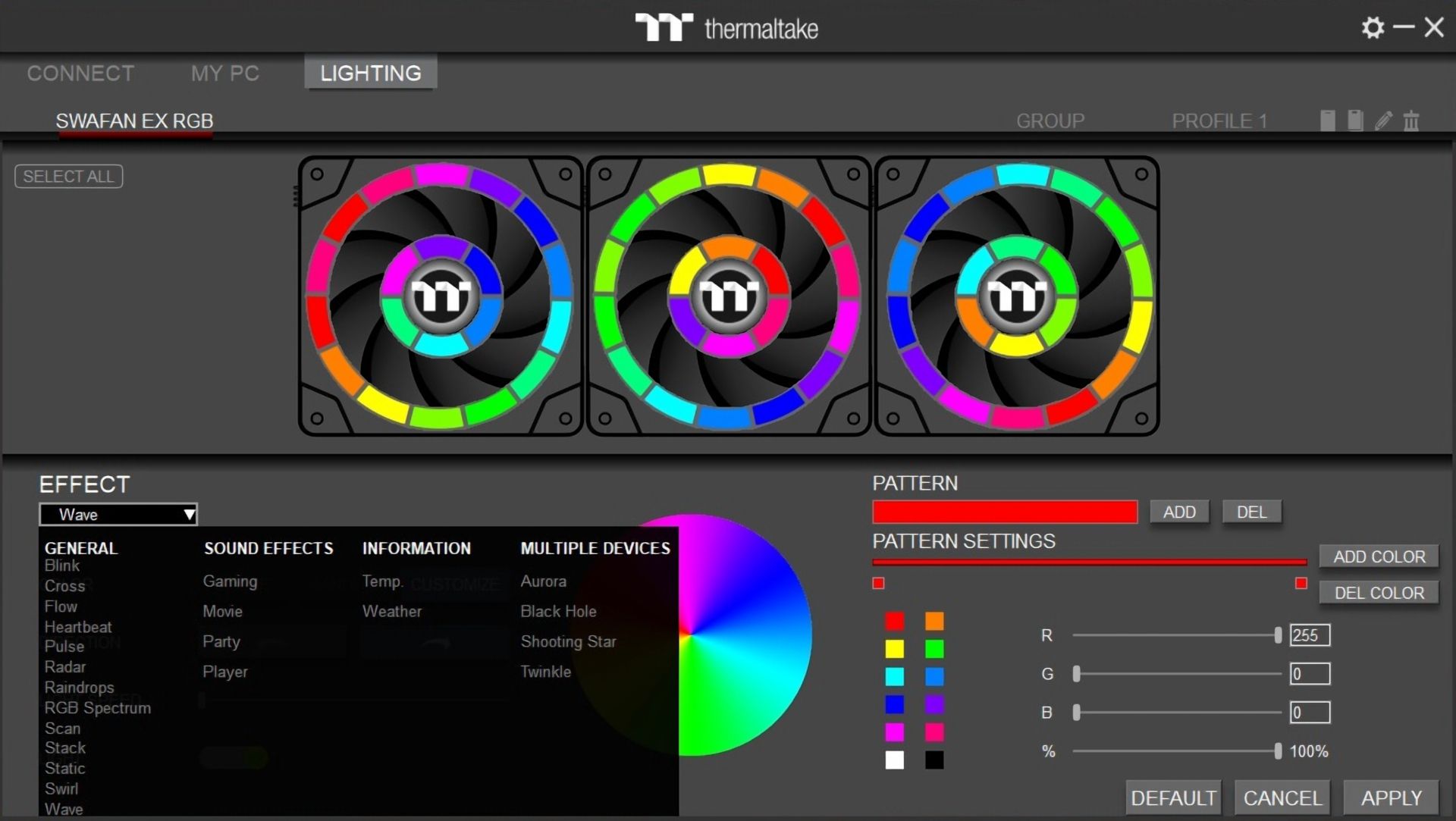The height and width of the screenshot is (821, 1456).
Task: Pick the black preset color swatch
Action: (x=934, y=760)
